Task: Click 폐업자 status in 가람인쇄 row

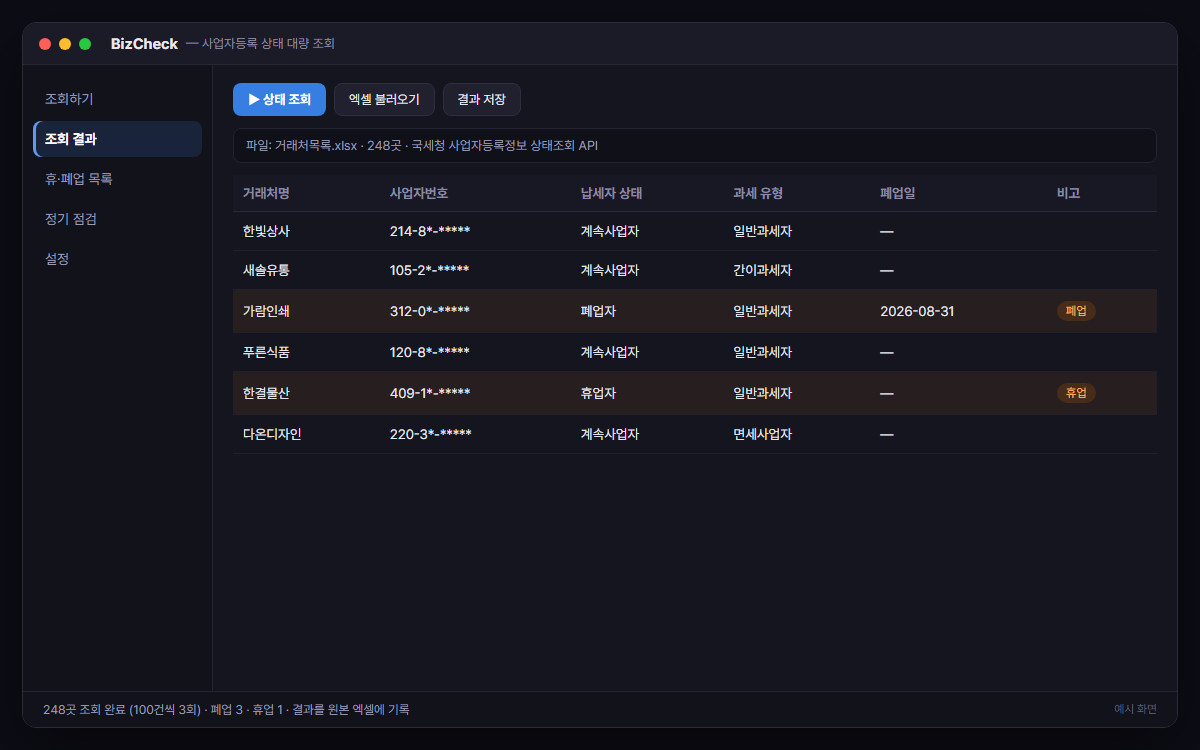Action: [598, 311]
